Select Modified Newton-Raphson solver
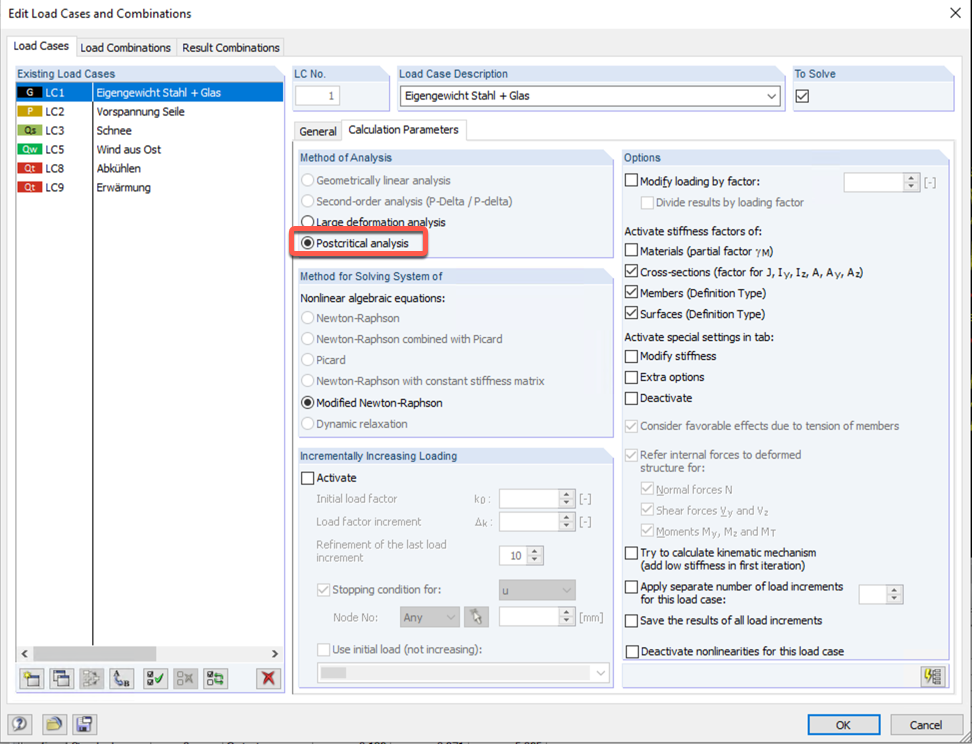 (x=371, y=403)
